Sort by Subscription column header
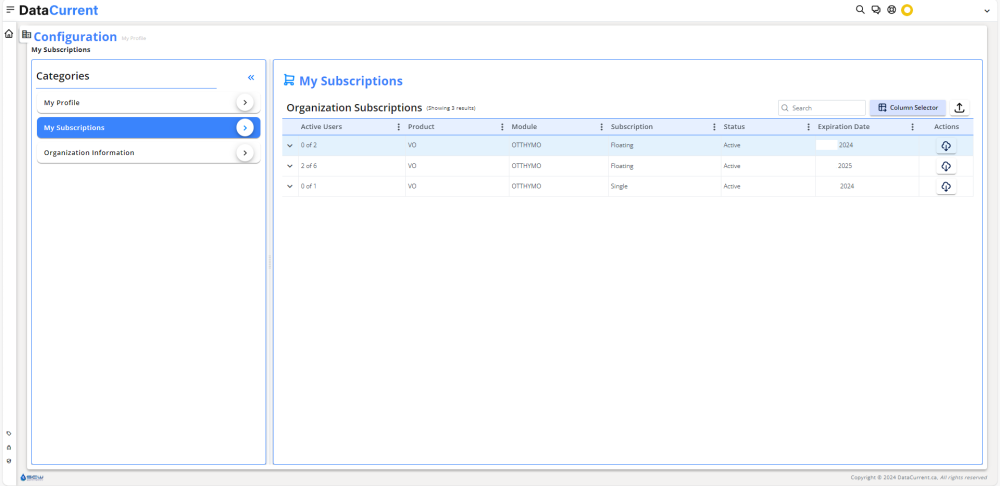Screen dimensions: 1000x486 pyautogui.click(x=631, y=127)
